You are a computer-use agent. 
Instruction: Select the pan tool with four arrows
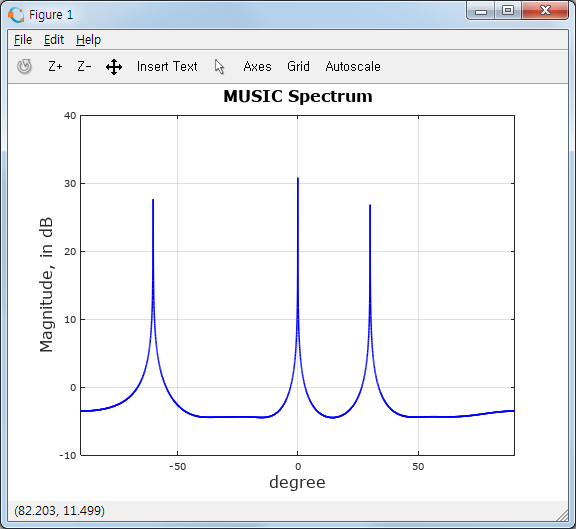[x=114, y=67]
